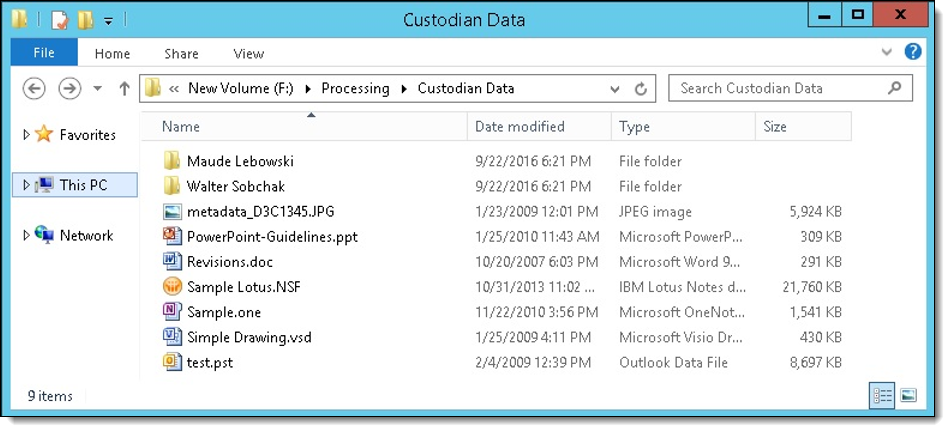
Task: Click the Search Custodian Data box
Action: (x=780, y=88)
